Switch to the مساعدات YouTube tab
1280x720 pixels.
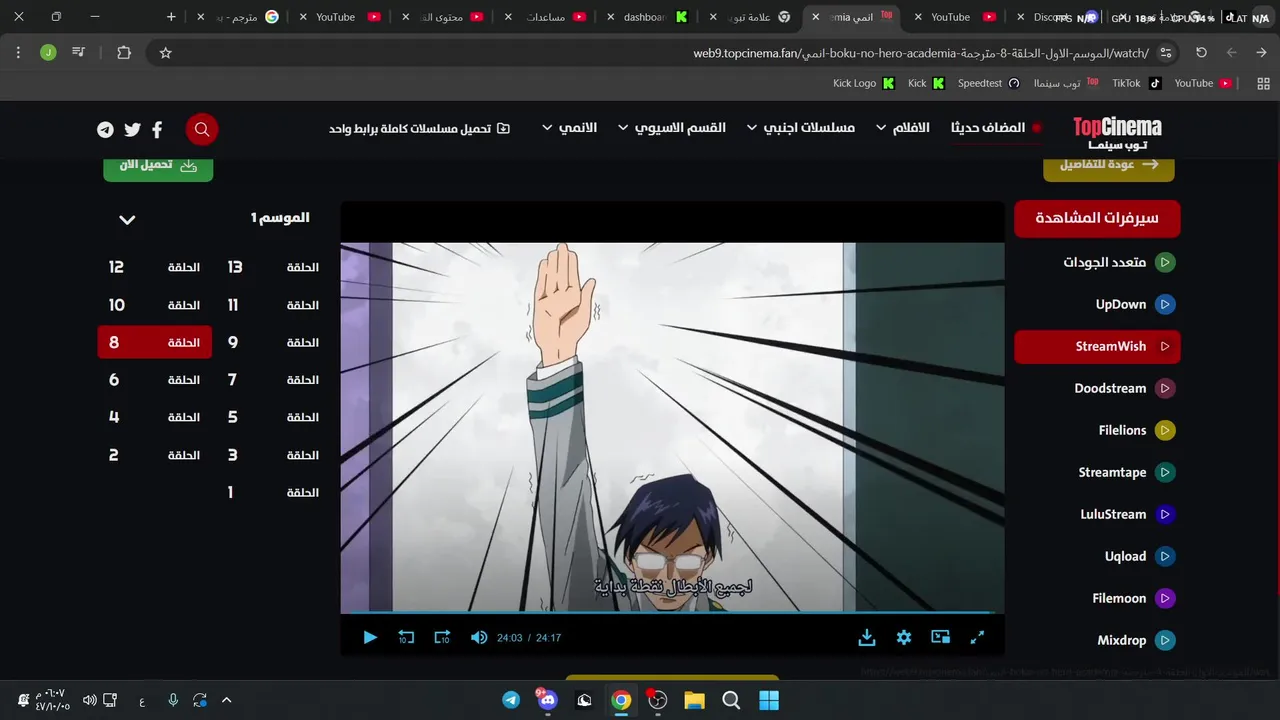pyautogui.click(x=545, y=17)
